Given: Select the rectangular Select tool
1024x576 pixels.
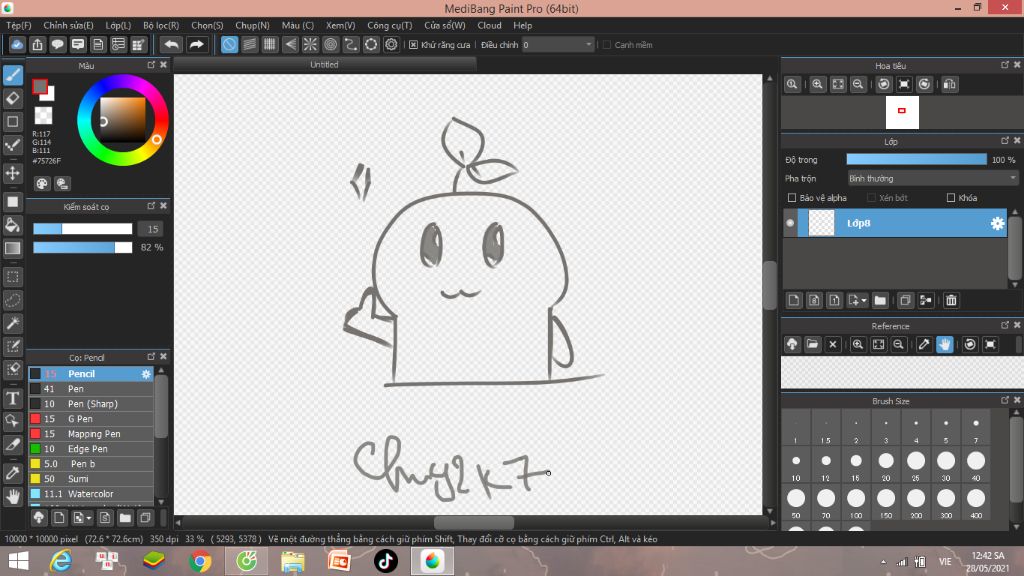Looking at the screenshot, I should click(12, 277).
